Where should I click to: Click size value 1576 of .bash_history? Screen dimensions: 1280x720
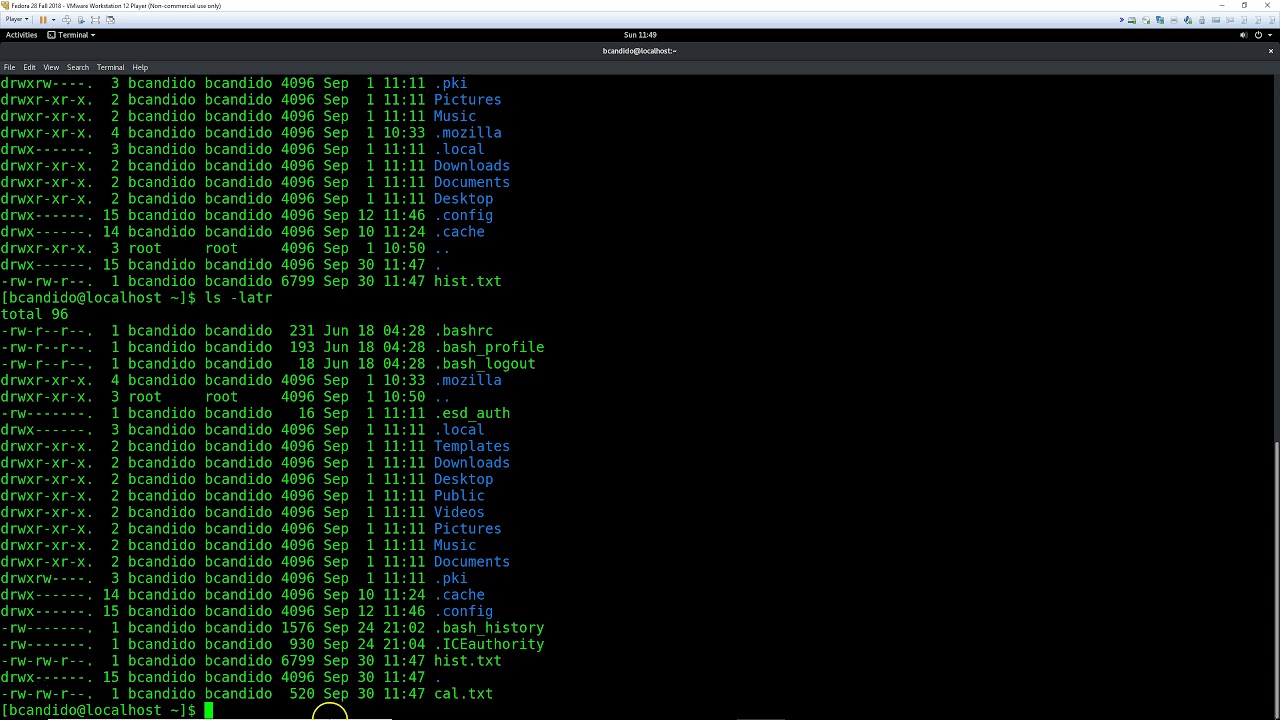[x=298, y=627]
